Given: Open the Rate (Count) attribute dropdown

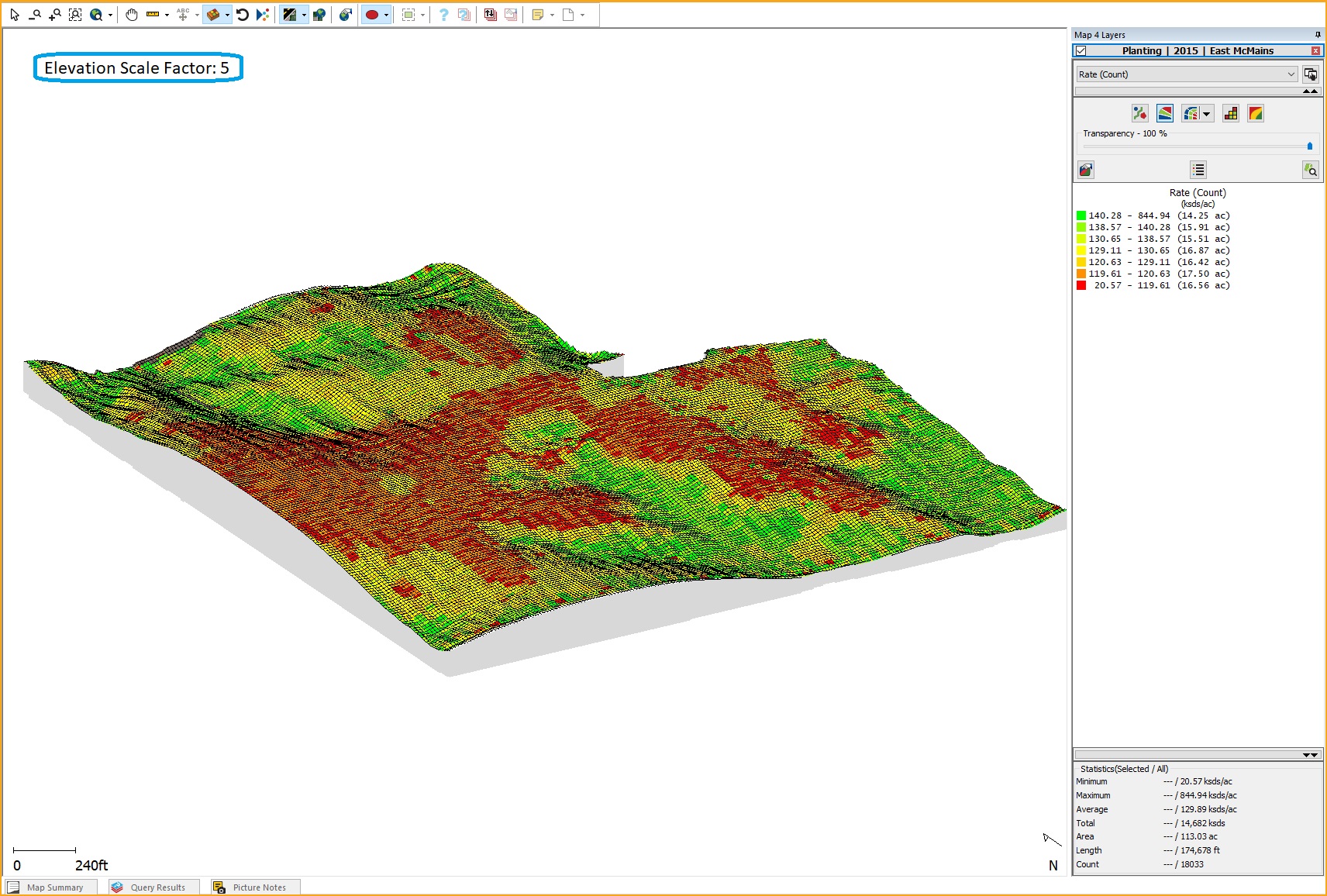Looking at the screenshot, I should point(1187,74).
